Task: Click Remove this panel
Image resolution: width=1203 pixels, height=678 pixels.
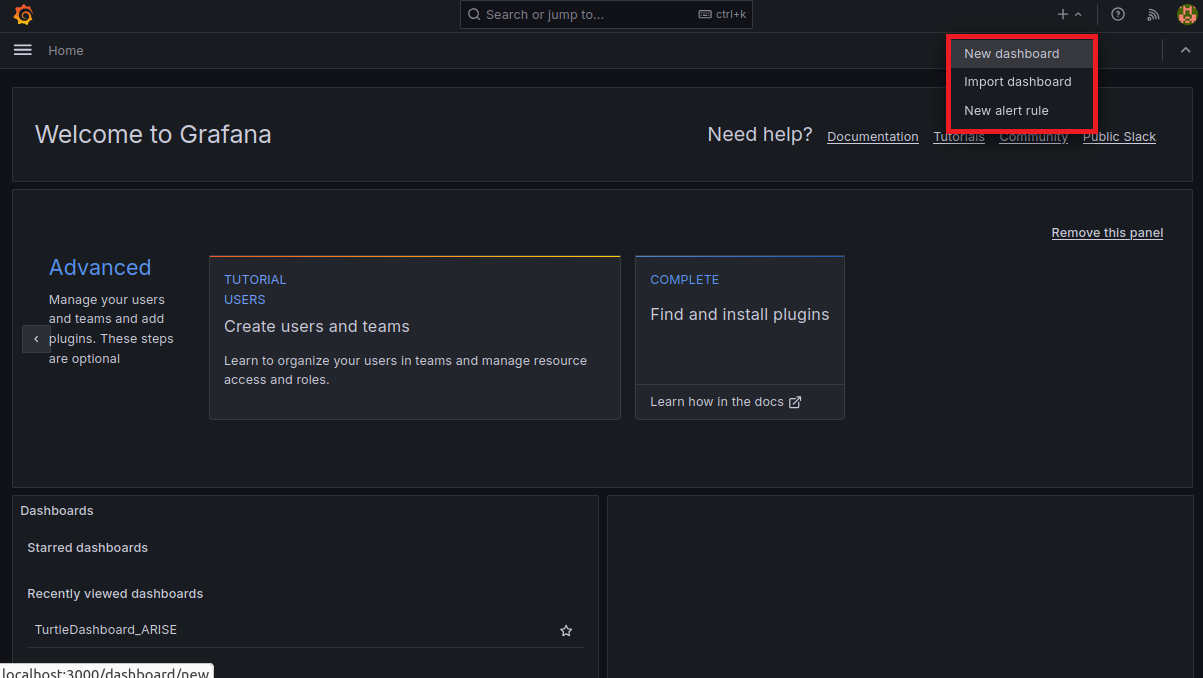Action: pos(1107,233)
